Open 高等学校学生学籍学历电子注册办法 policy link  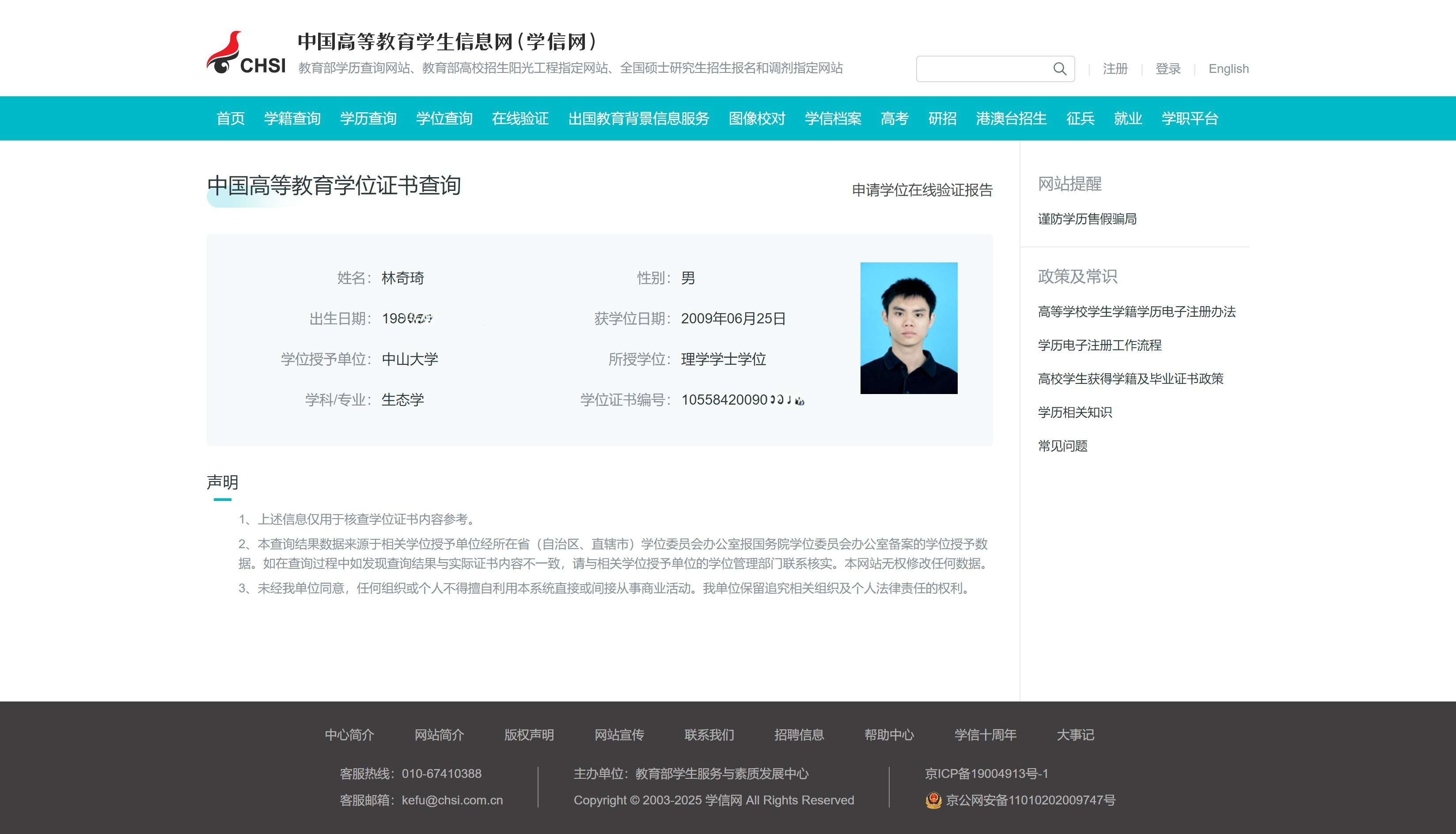pyautogui.click(x=1136, y=311)
